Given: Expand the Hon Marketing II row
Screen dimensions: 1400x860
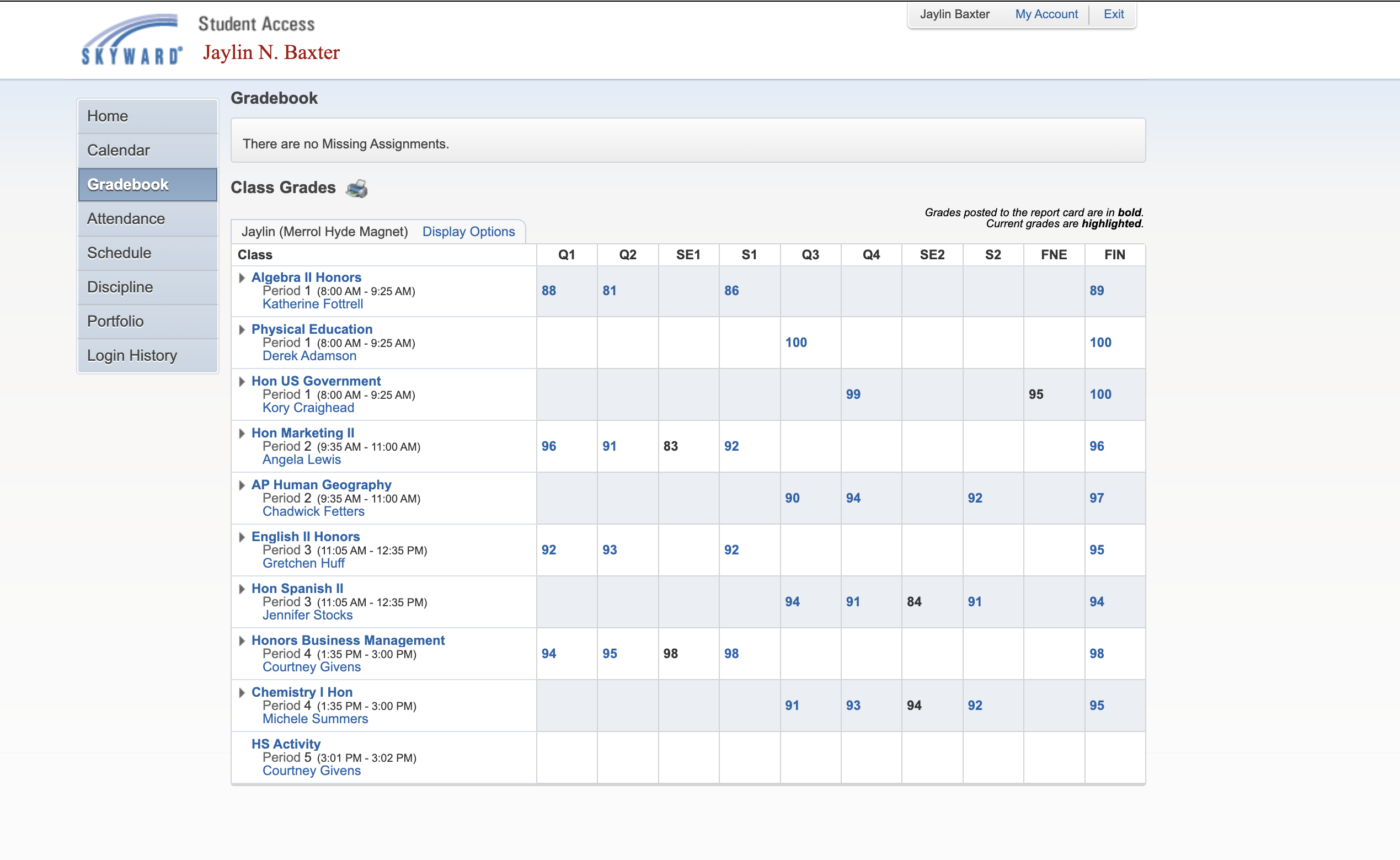Looking at the screenshot, I should click(242, 434).
